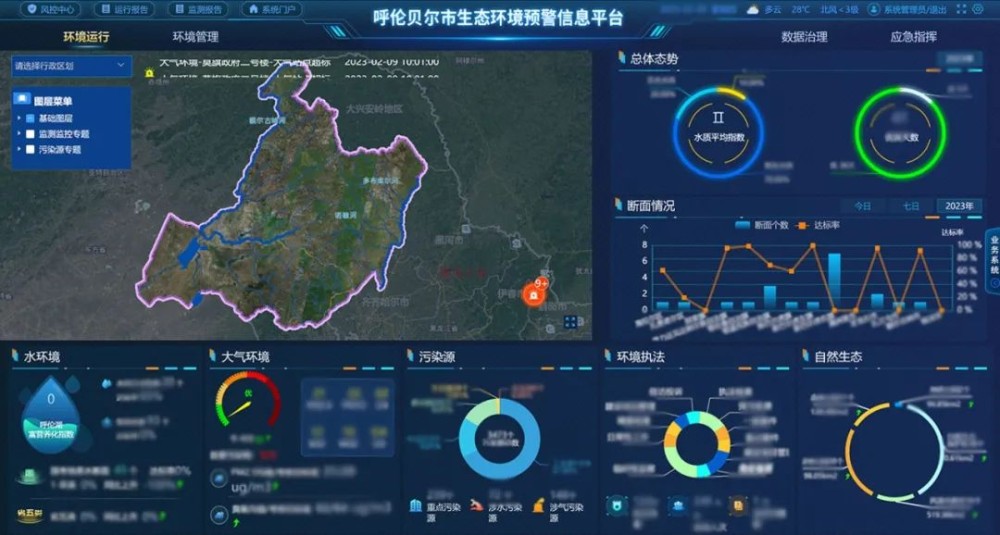This screenshot has width=1000, height=535.
Task: Enable the 污染源专题 layer checkbox
Action: 30,149
